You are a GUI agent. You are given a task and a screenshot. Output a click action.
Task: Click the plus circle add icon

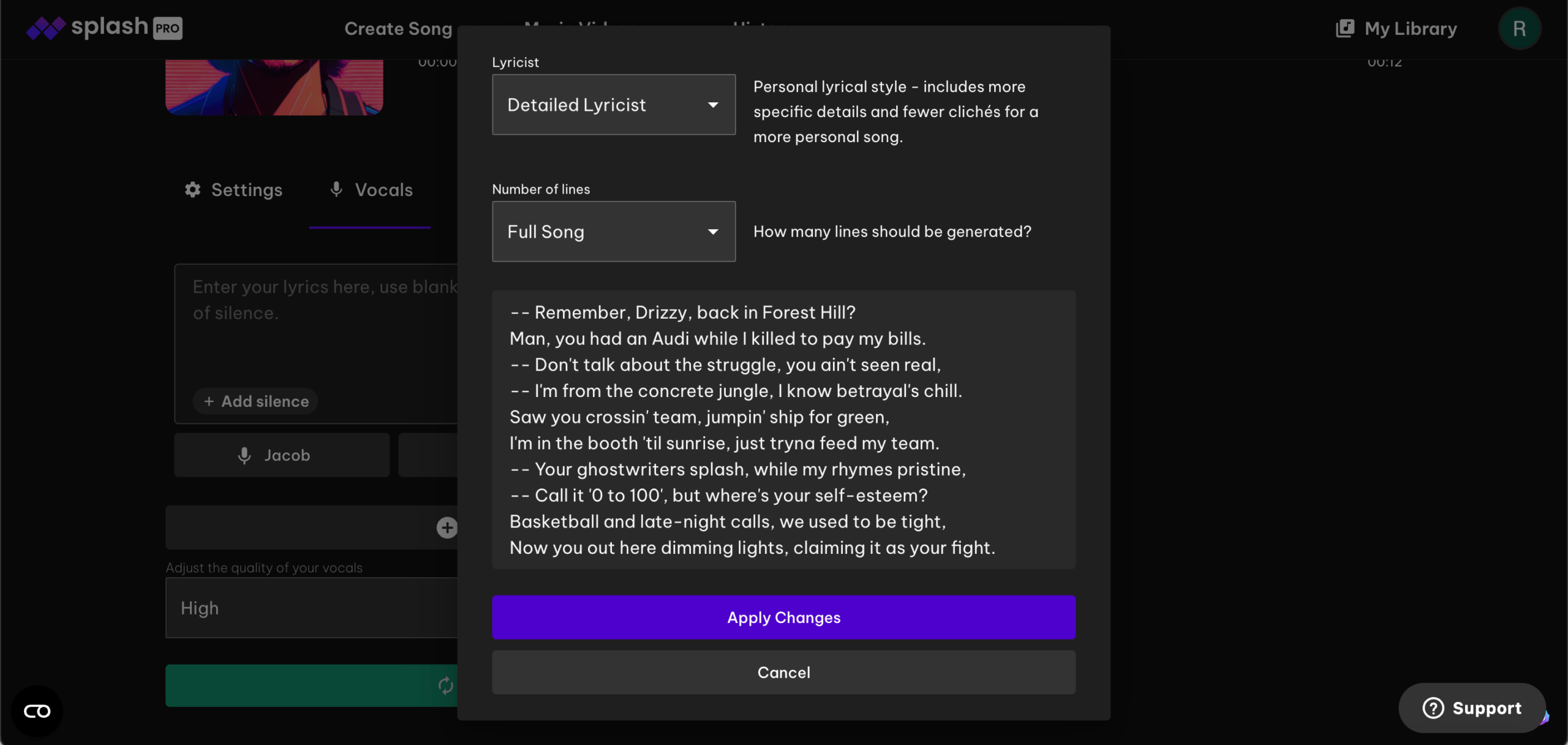(x=447, y=528)
